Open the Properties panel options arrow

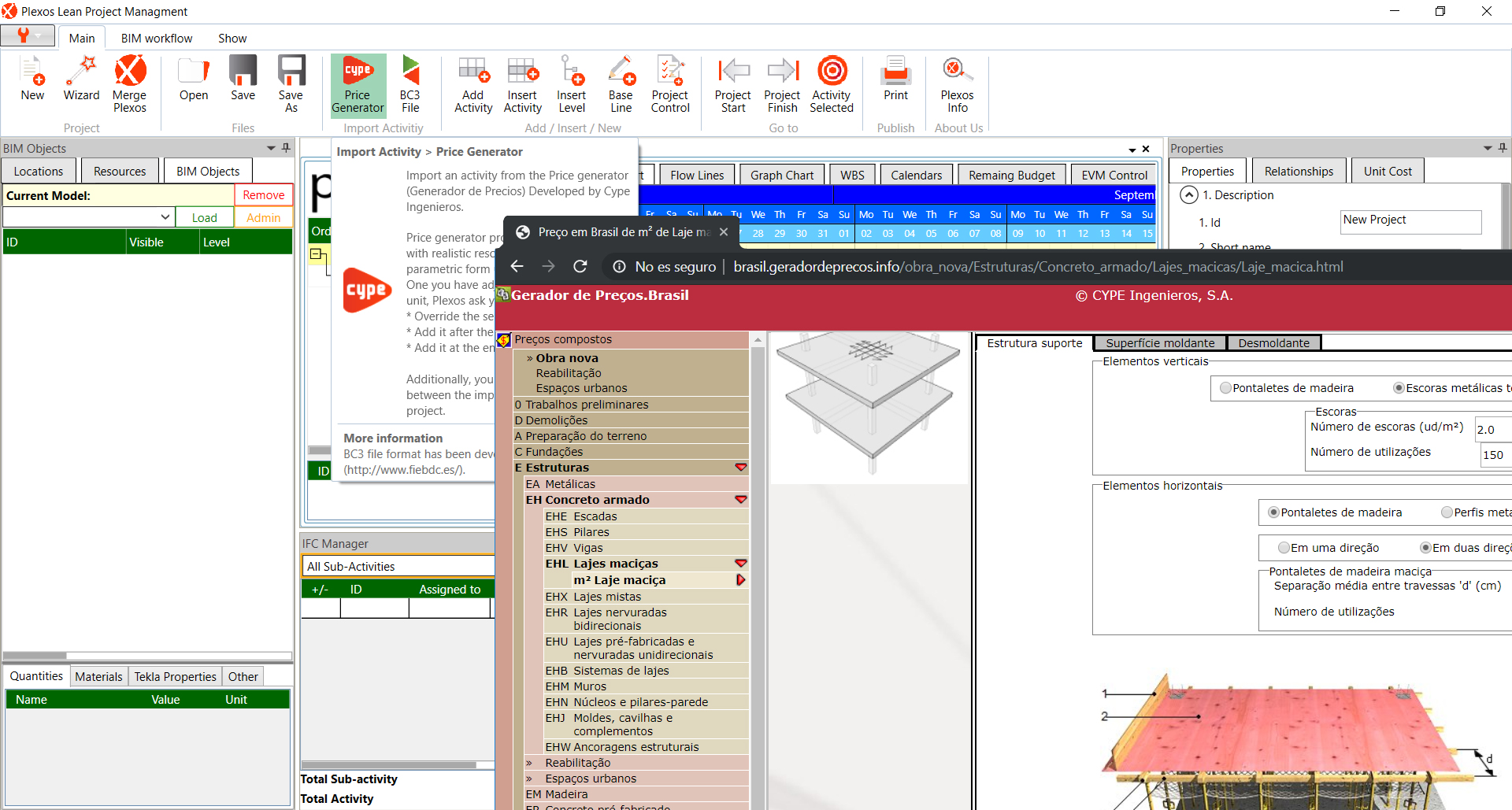(x=1488, y=148)
